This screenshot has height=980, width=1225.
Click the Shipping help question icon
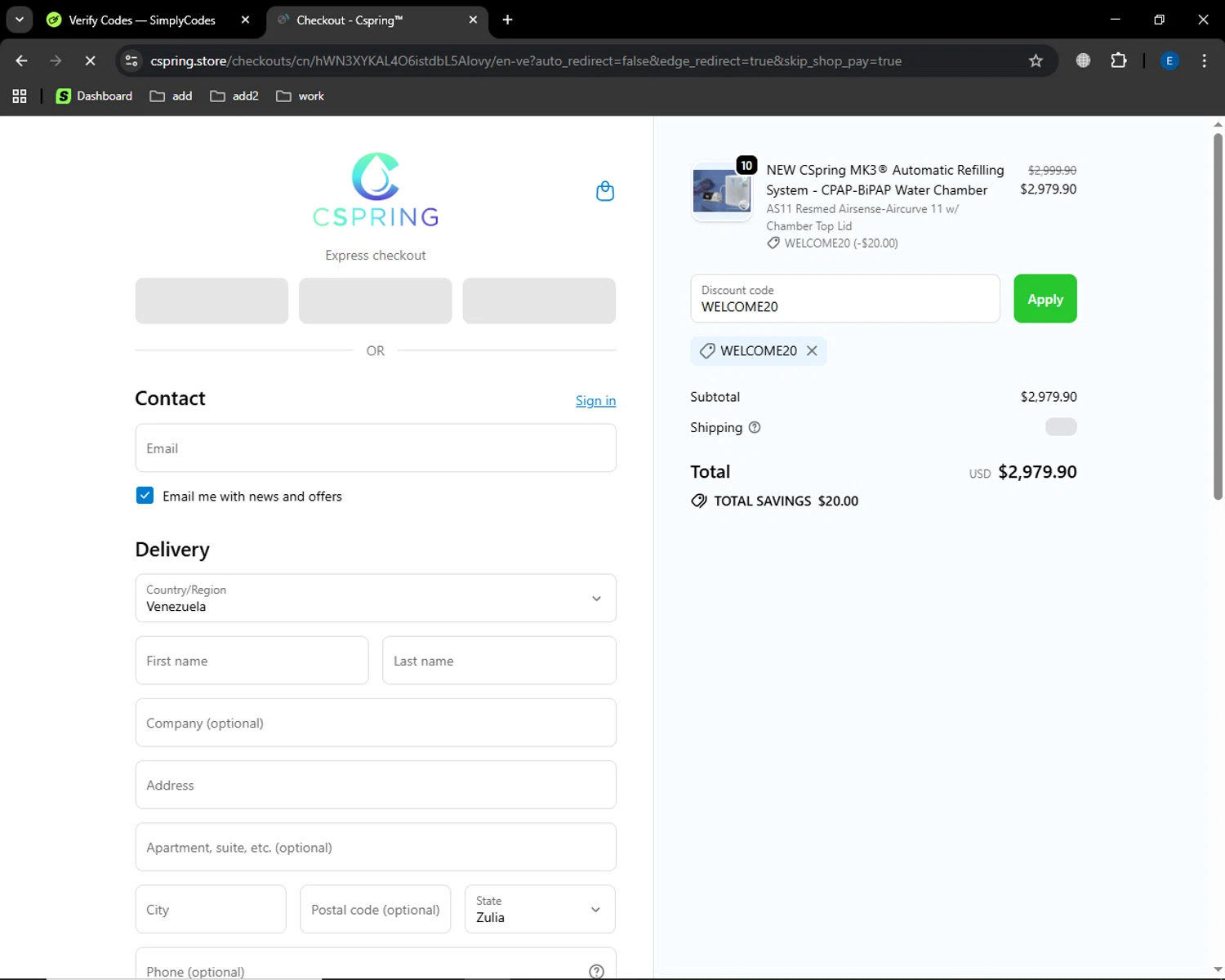point(755,427)
